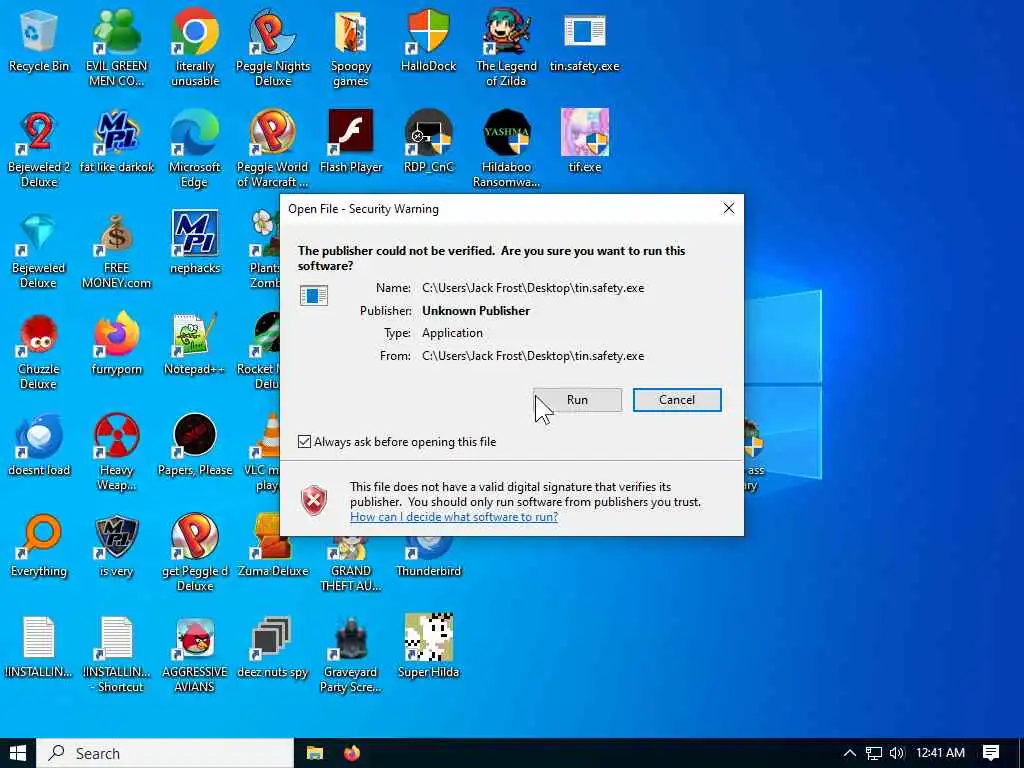Viewport: 1024px width, 768px height.
Task: Select the Zuma Deluxe desktop icon
Action: (272, 547)
